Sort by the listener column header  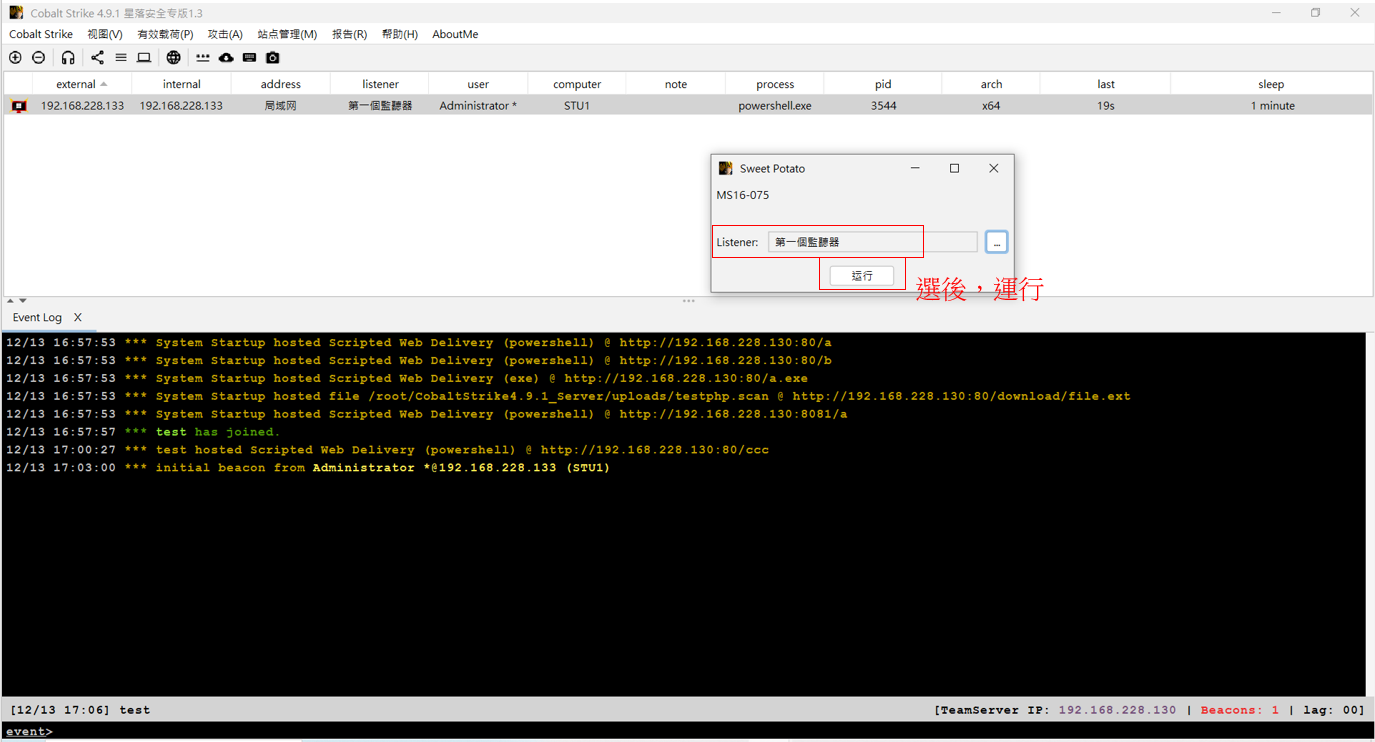pyautogui.click(x=380, y=84)
